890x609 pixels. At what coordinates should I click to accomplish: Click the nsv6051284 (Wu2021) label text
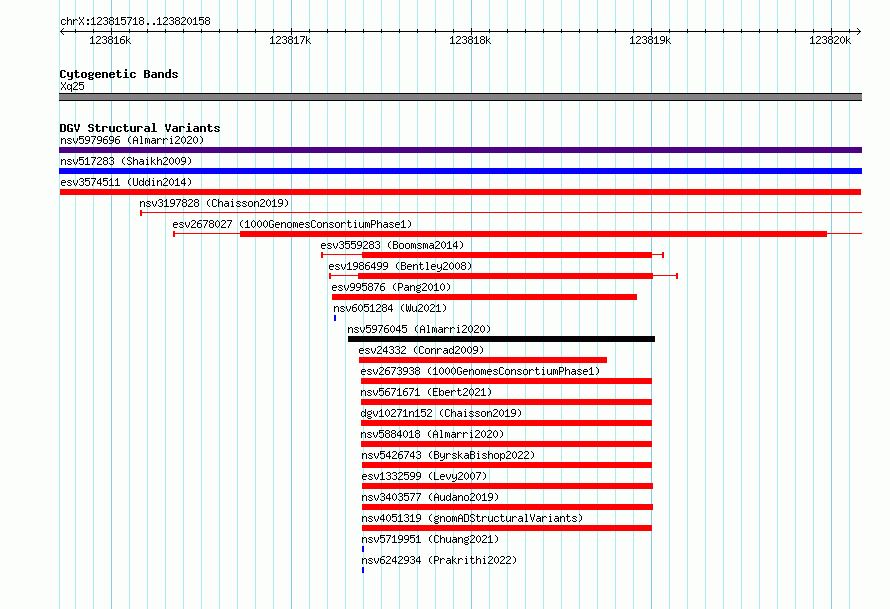[x=390, y=308]
